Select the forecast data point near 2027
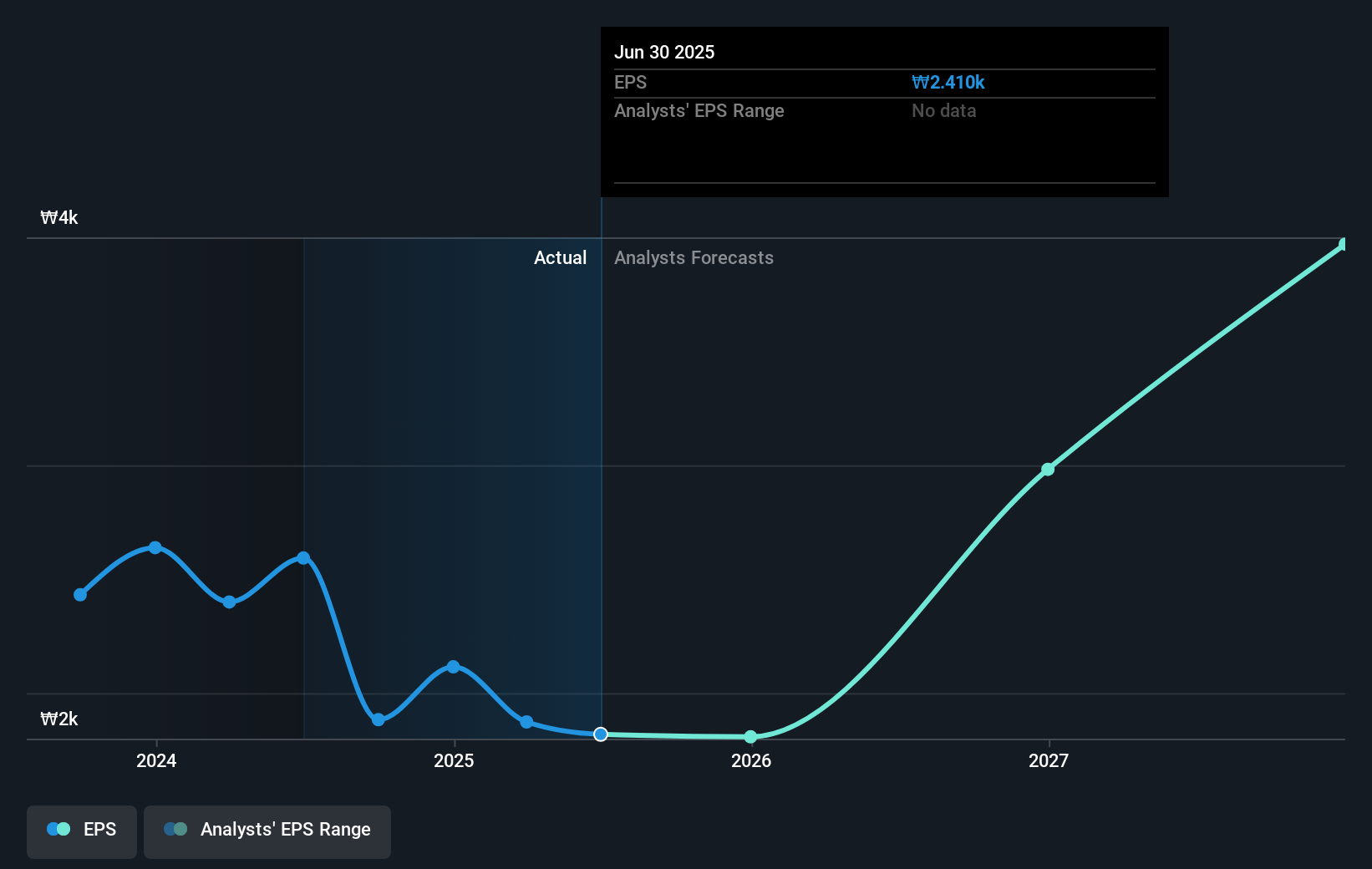Viewport: 1372px width, 869px height. coord(1048,469)
